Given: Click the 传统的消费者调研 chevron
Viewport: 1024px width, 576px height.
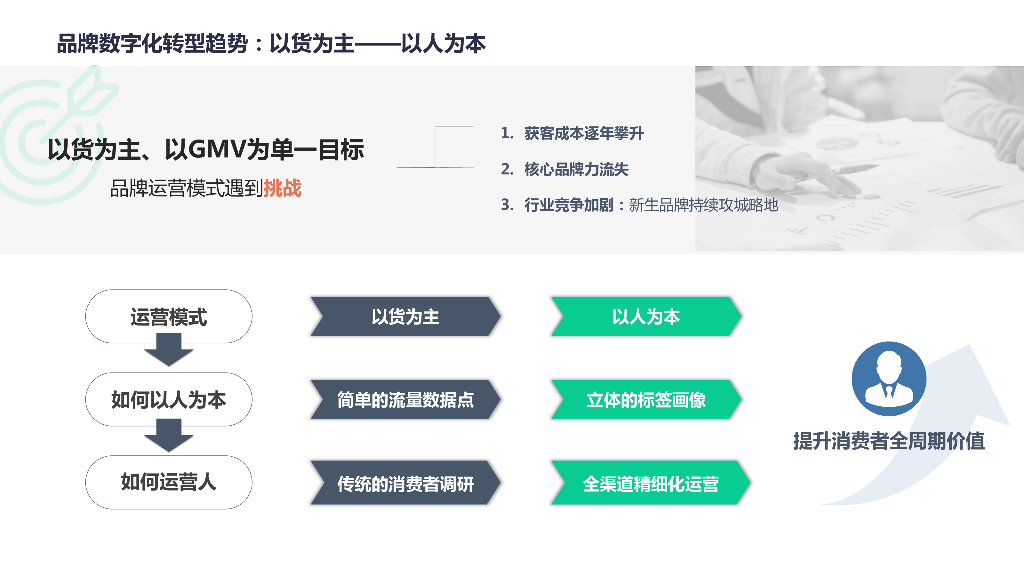Looking at the screenshot, I should pos(405,485).
